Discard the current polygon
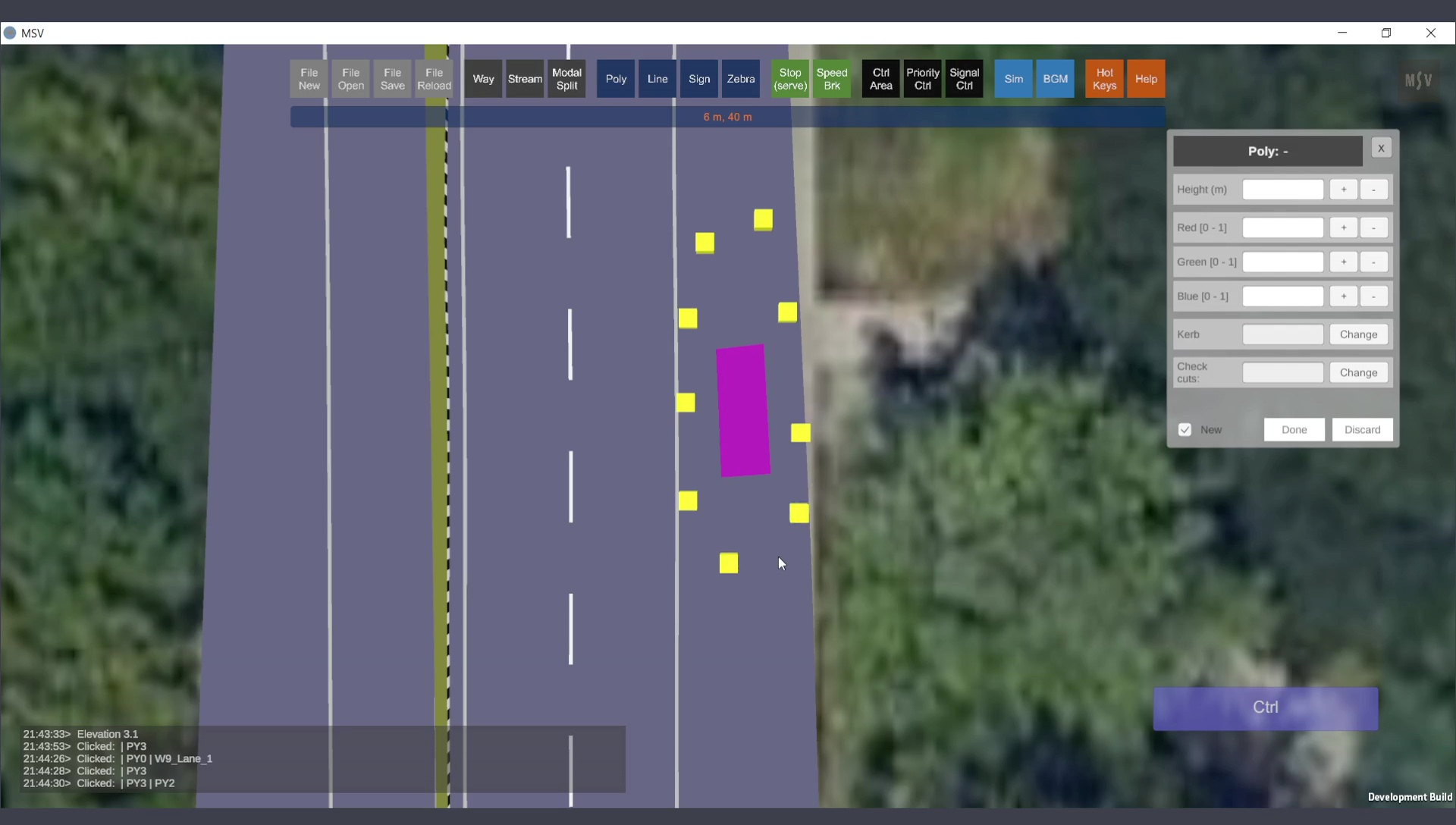The width and height of the screenshot is (1456, 825). click(x=1362, y=430)
